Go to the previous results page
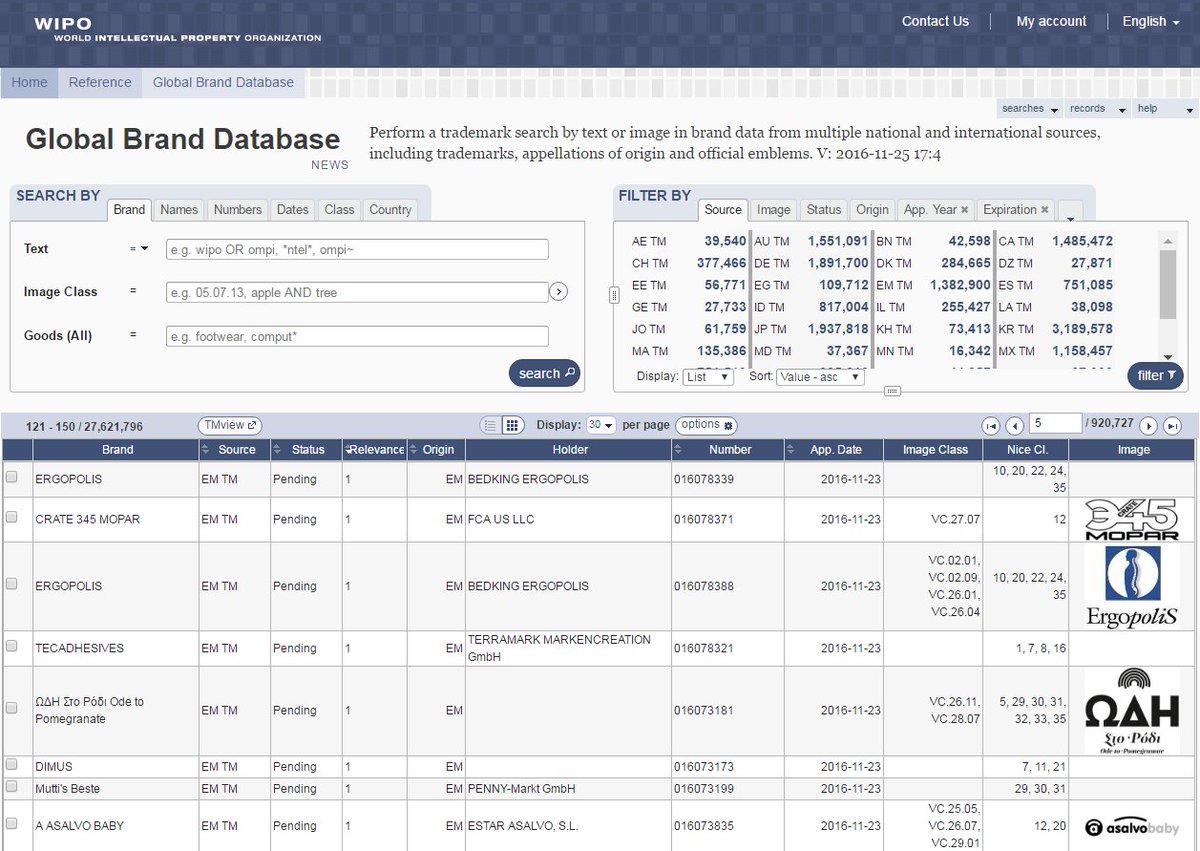Screen dimensions: 1200x851 point(1013,426)
